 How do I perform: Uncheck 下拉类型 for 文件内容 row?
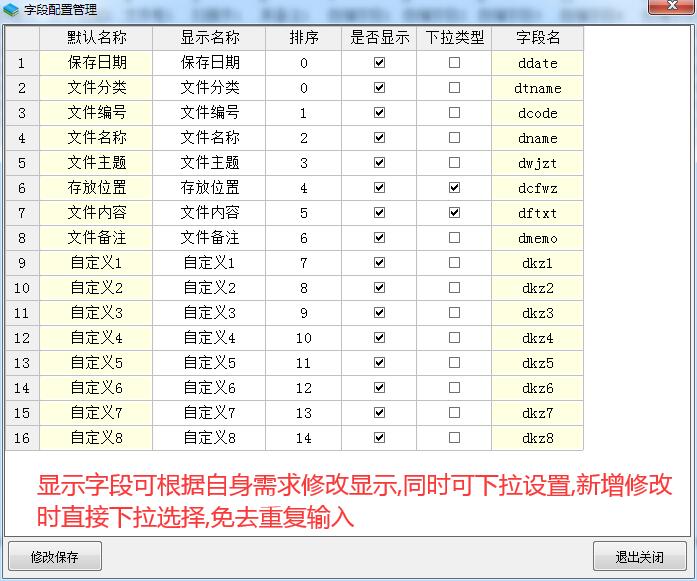(x=454, y=213)
